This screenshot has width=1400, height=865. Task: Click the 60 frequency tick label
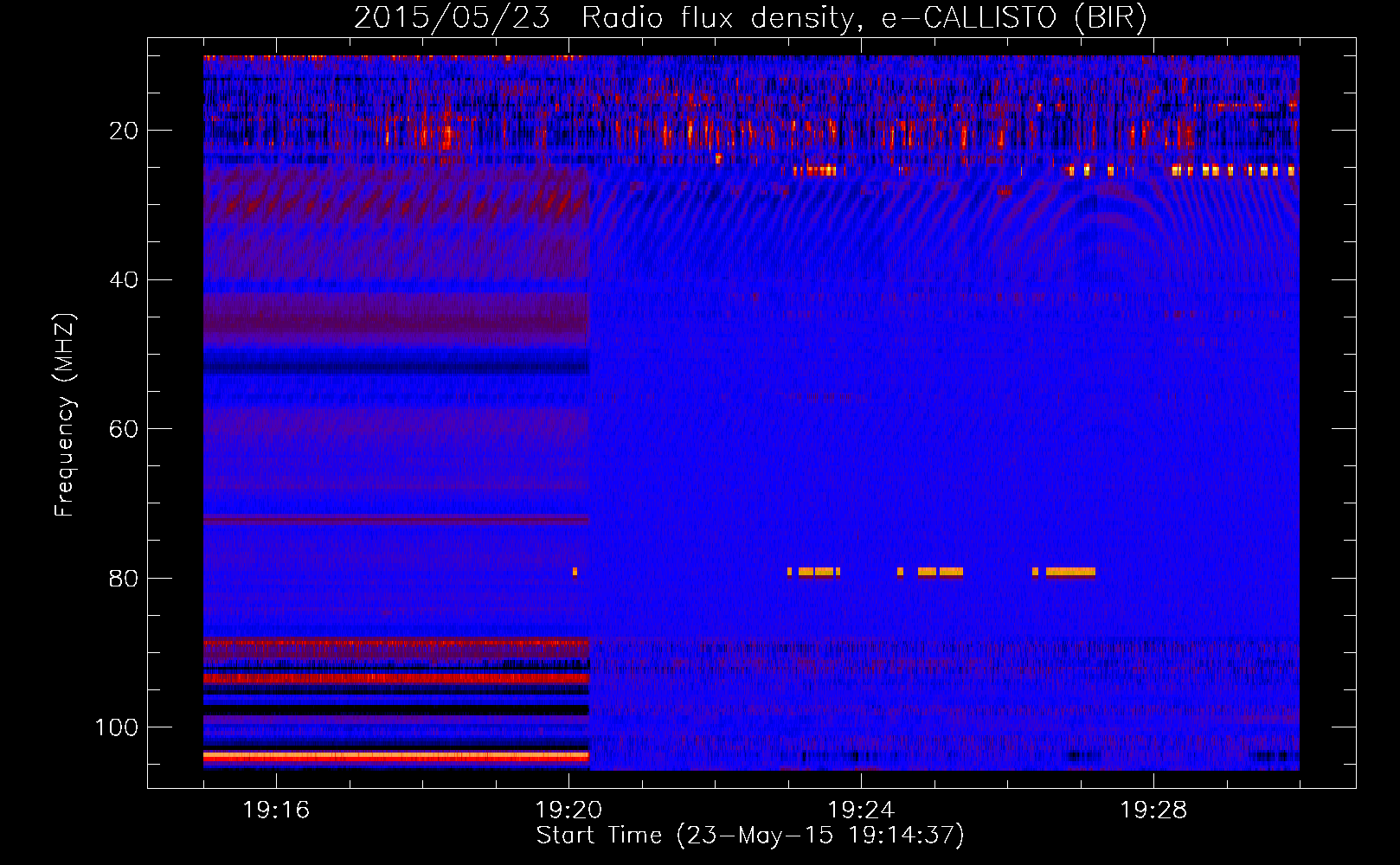point(124,429)
